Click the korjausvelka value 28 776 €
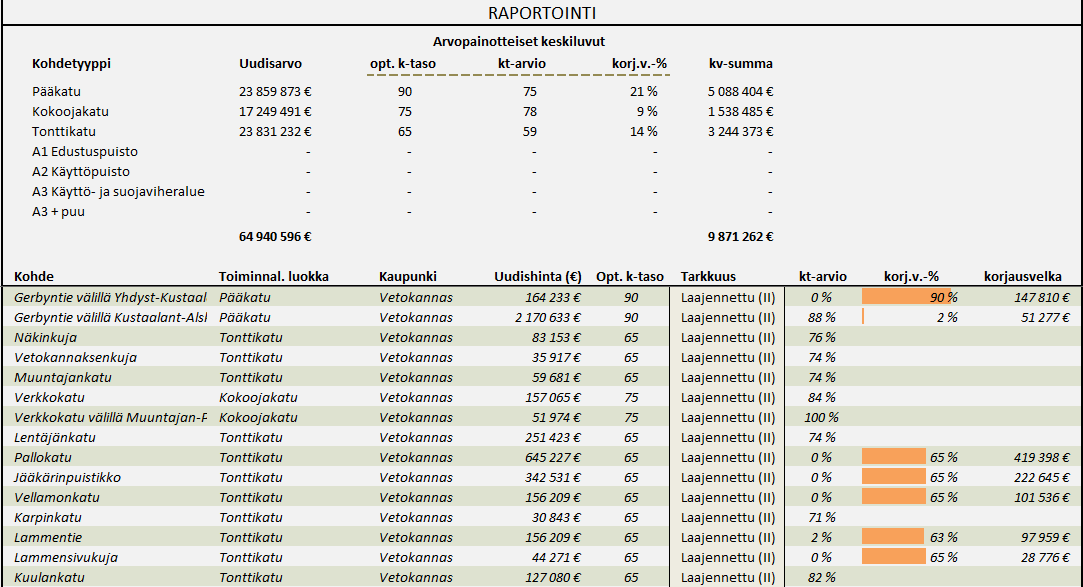The width and height of the screenshot is (1083, 587). (x=1045, y=558)
